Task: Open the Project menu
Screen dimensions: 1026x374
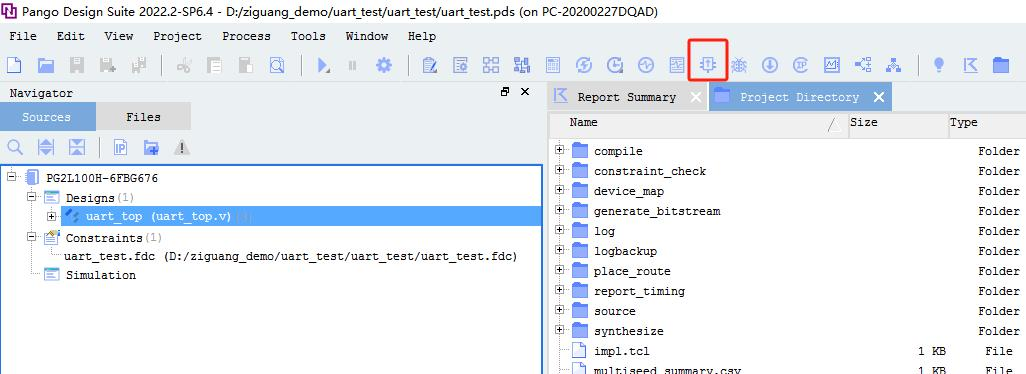Action: tap(177, 36)
